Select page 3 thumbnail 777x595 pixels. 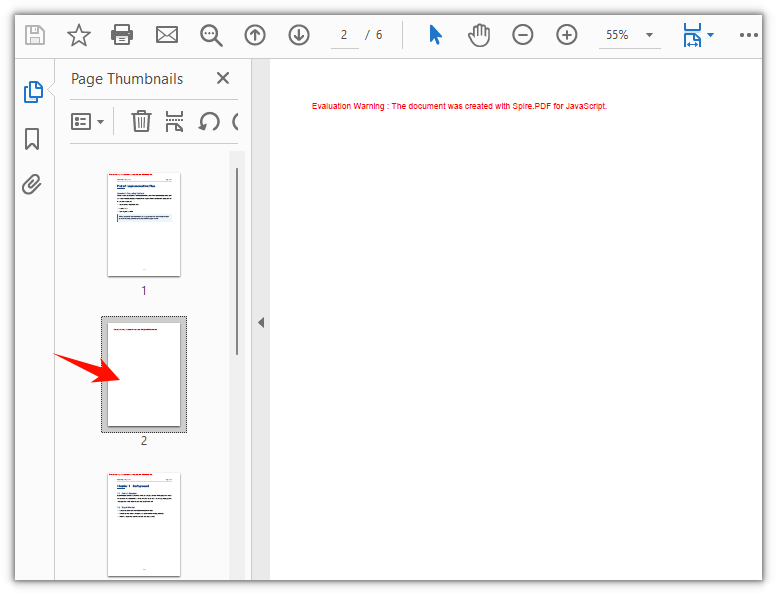tap(144, 524)
